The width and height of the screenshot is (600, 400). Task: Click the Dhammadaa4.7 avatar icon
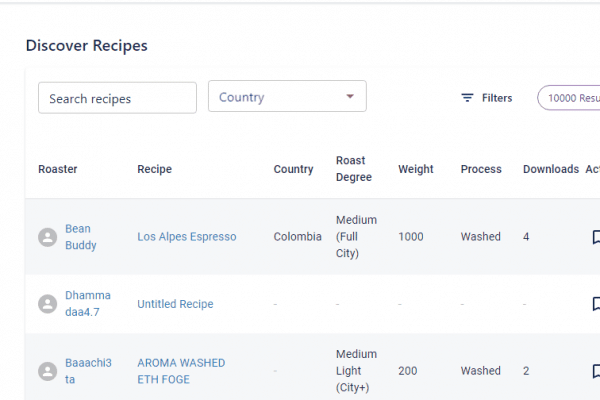pyautogui.click(x=47, y=304)
